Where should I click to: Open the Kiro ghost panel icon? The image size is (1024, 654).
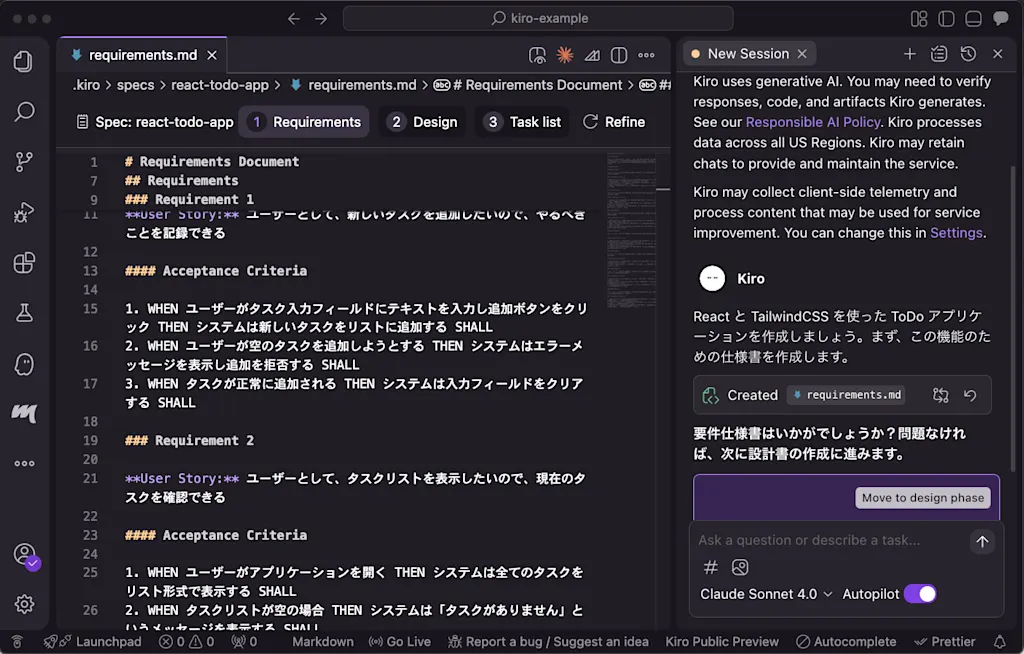pyautogui.click(x=24, y=364)
